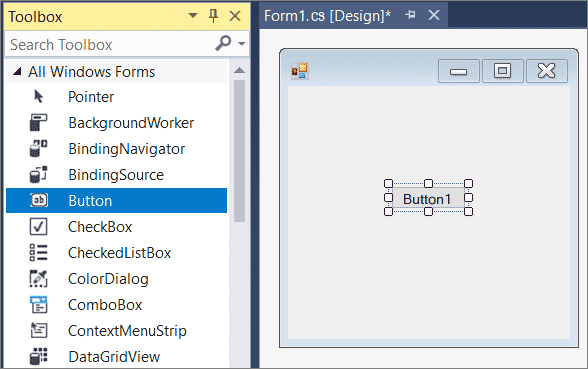Viewport: 588px width, 369px height.
Task: Click the Toolbox vertical scrollbar thumb
Action: coord(239,151)
